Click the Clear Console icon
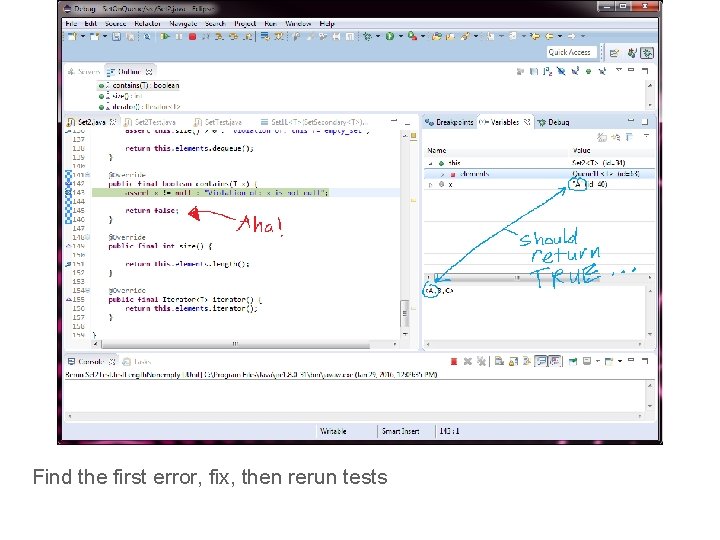Image resolution: width=720 pixels, height=540 pixels. pos(499,361)
